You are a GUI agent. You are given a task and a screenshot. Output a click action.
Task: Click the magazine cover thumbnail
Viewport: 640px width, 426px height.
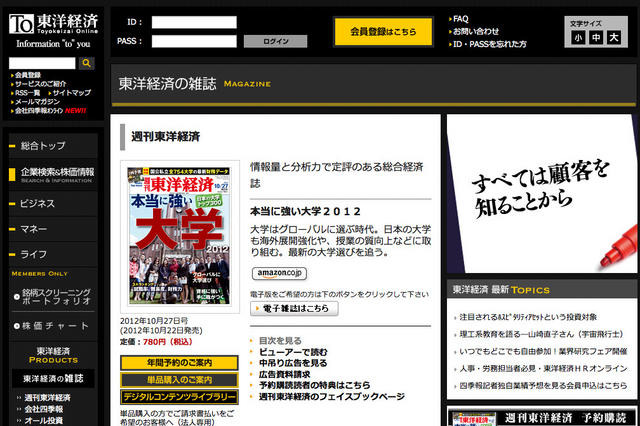coord(180,236)
